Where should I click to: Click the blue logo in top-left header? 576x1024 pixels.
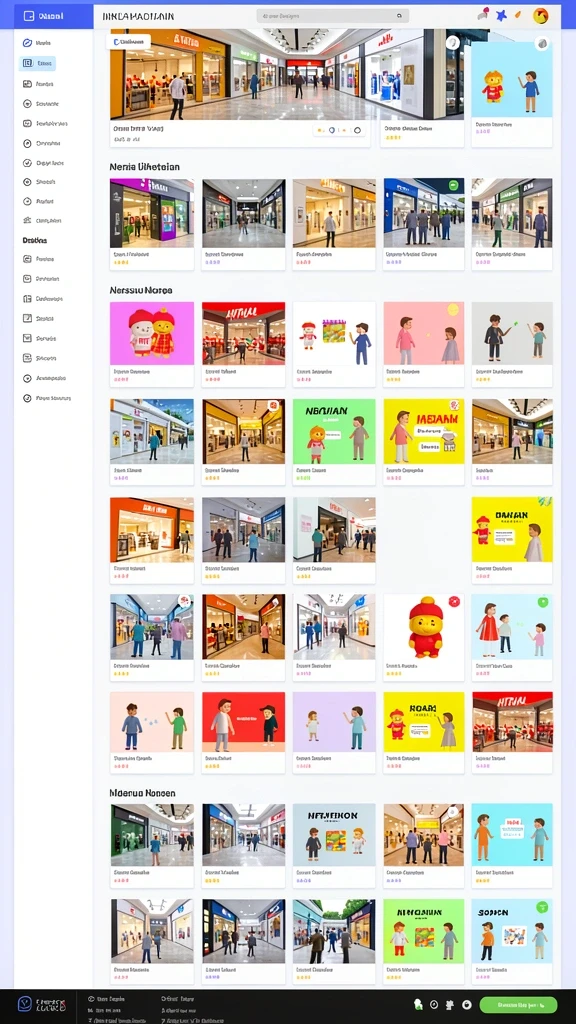tap(54, 16)
